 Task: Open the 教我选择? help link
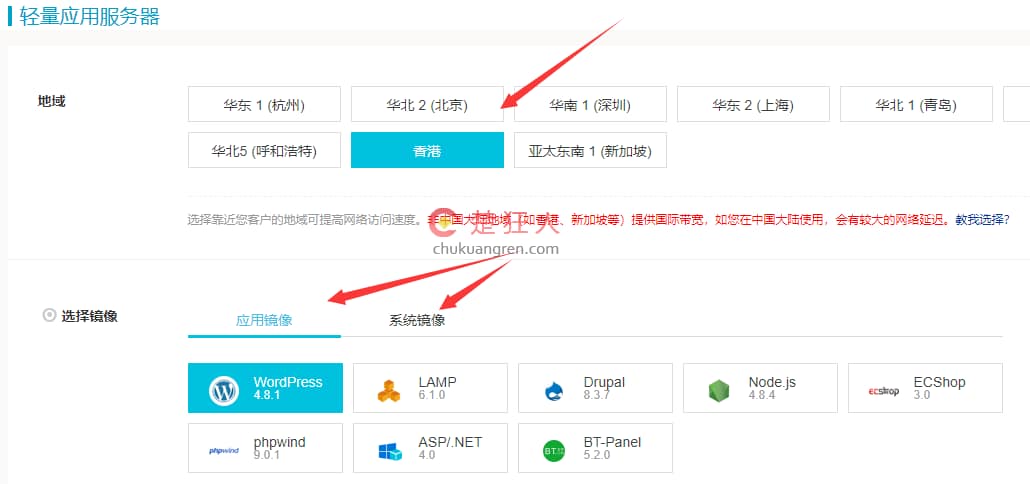tap(982, 220)
